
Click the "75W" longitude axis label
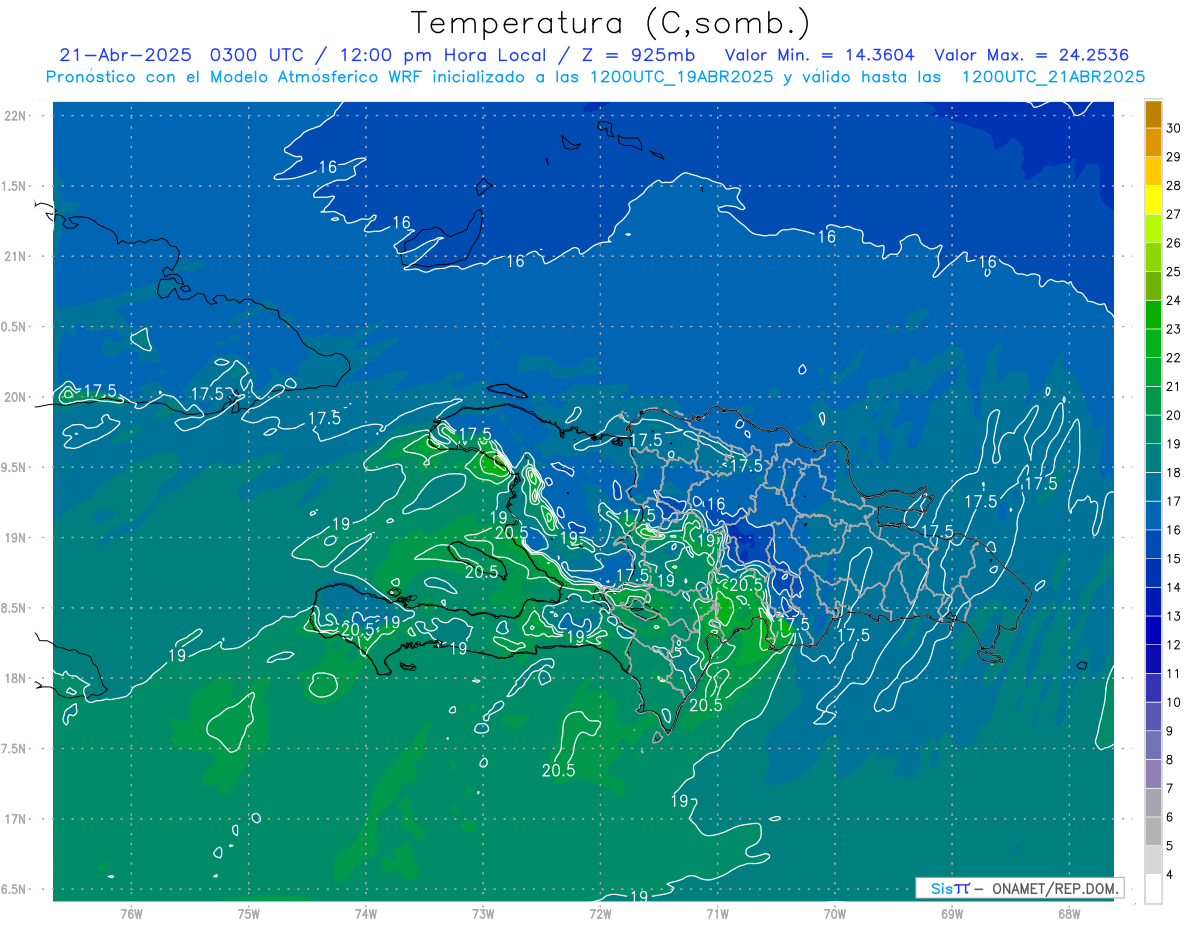[x=249, y=914]
